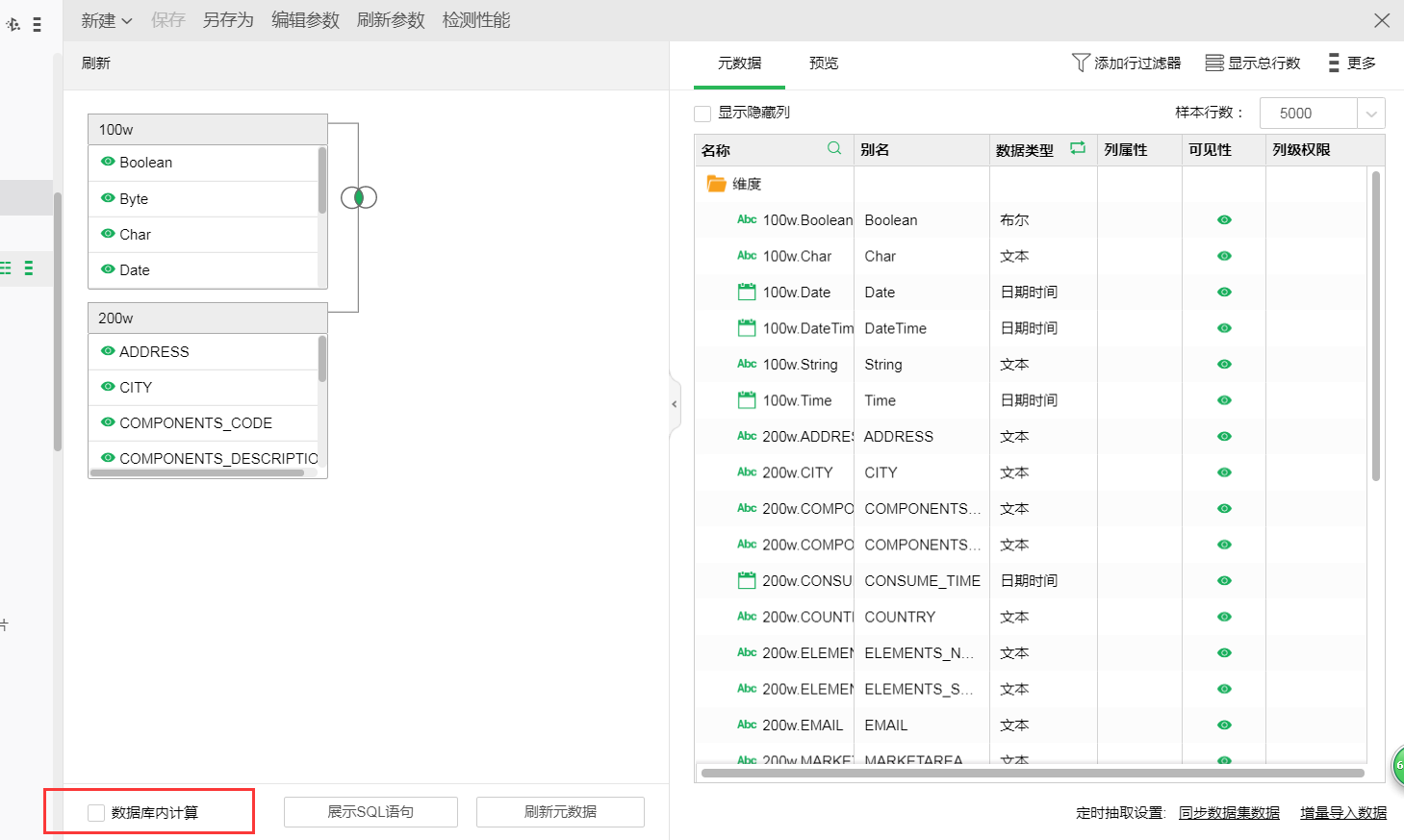
Task: Click the join relationship icon between tables
Action: 359,197
